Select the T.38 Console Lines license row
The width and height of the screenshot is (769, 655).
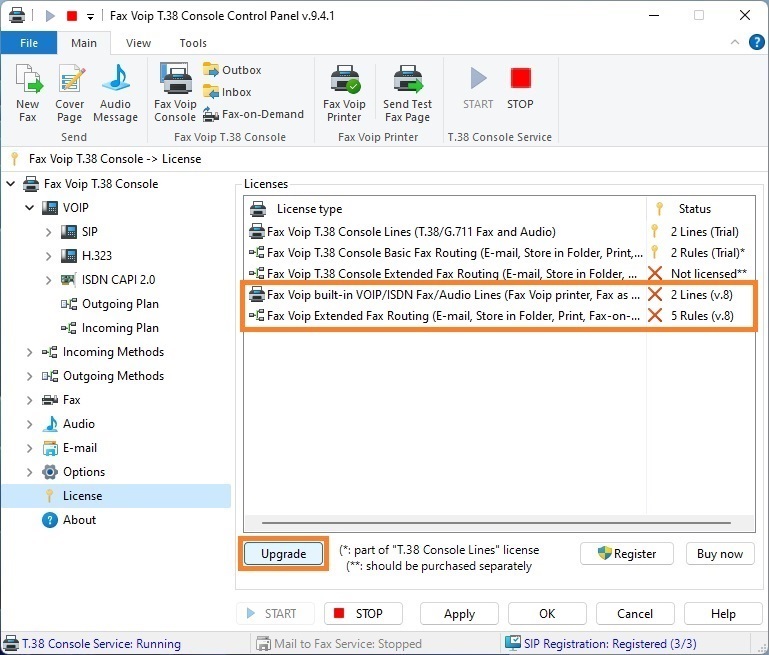pyautogui.click(x=499, y=231)
